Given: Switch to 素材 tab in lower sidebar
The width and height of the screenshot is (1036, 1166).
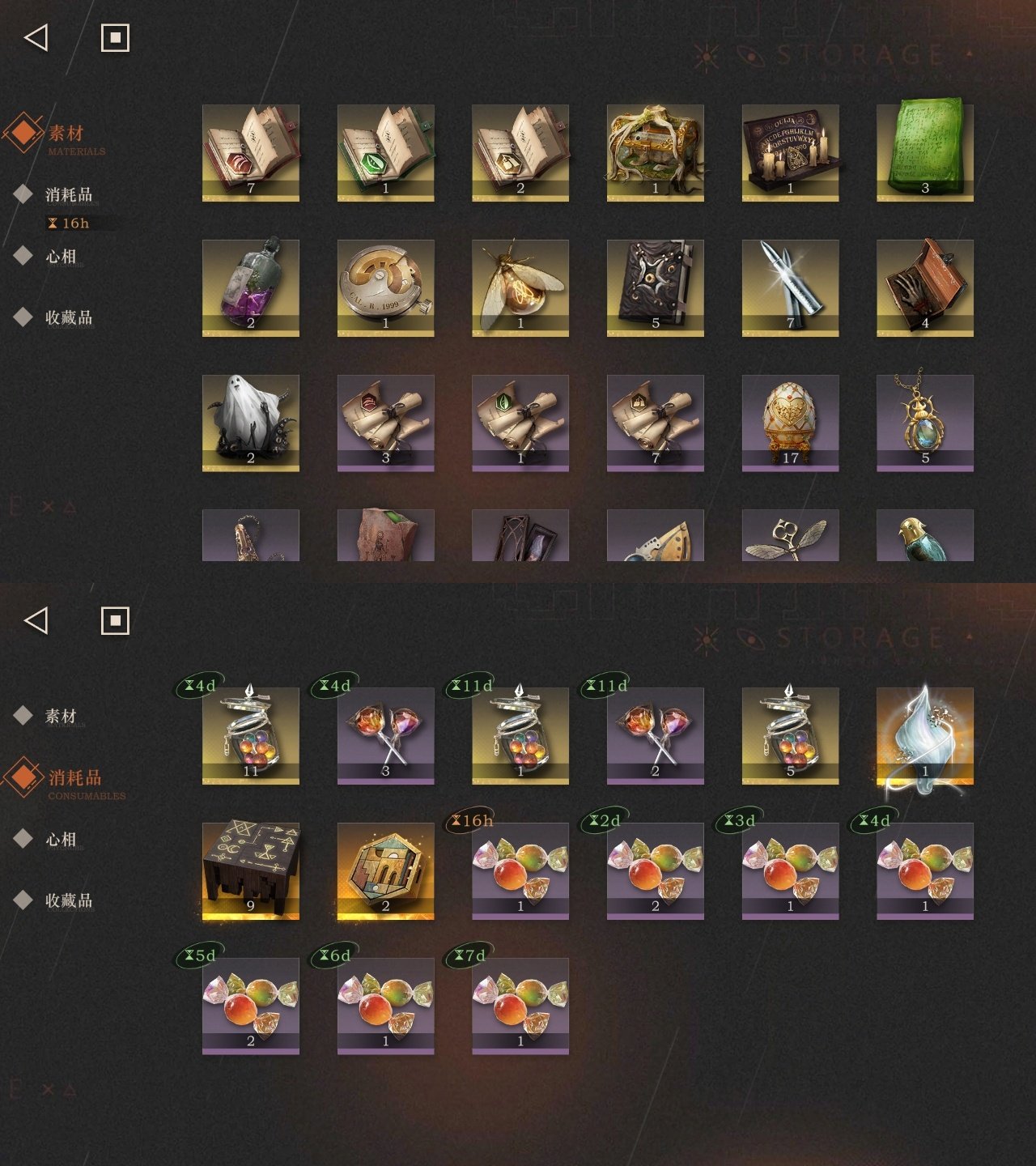Looking at the screenshot, I should point(61,716).
